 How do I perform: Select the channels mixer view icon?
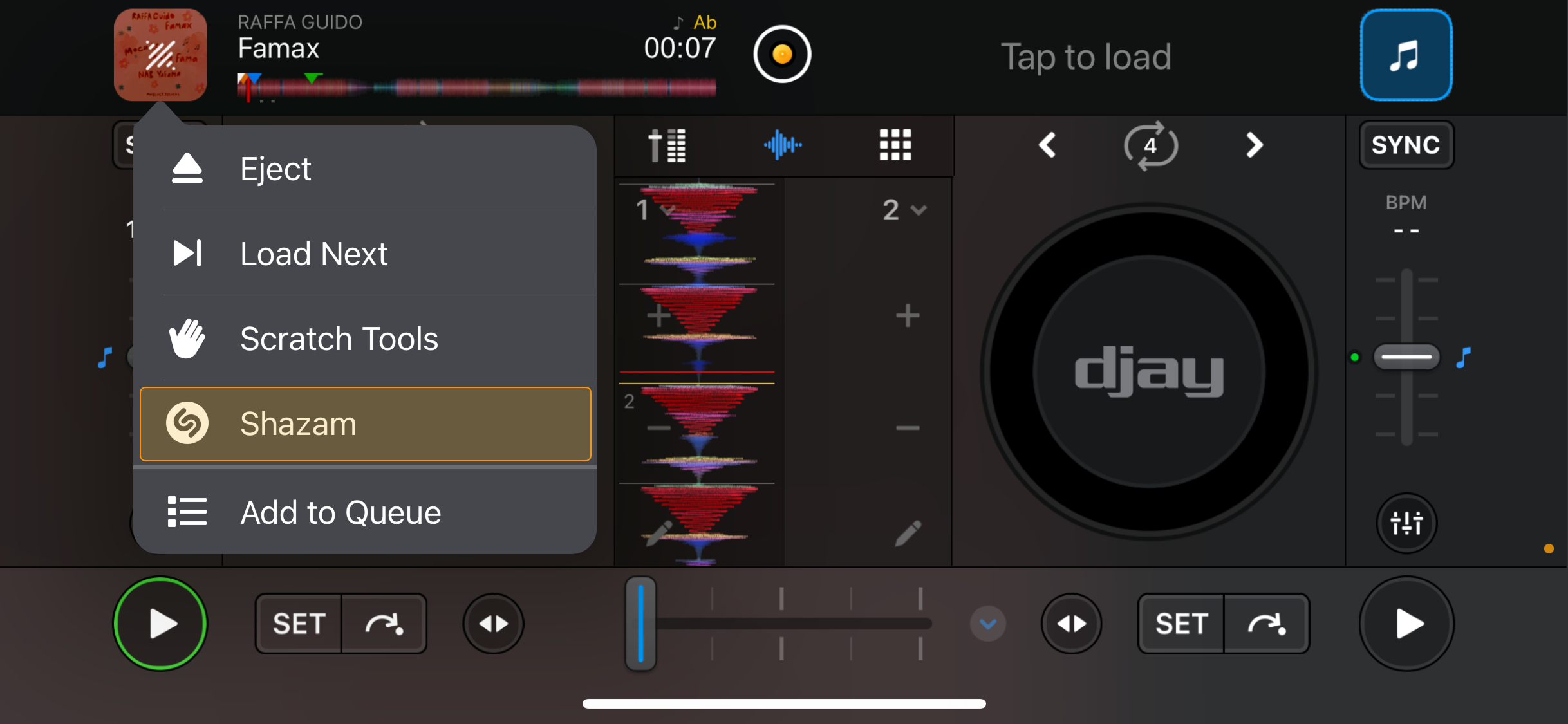point(668,145)
